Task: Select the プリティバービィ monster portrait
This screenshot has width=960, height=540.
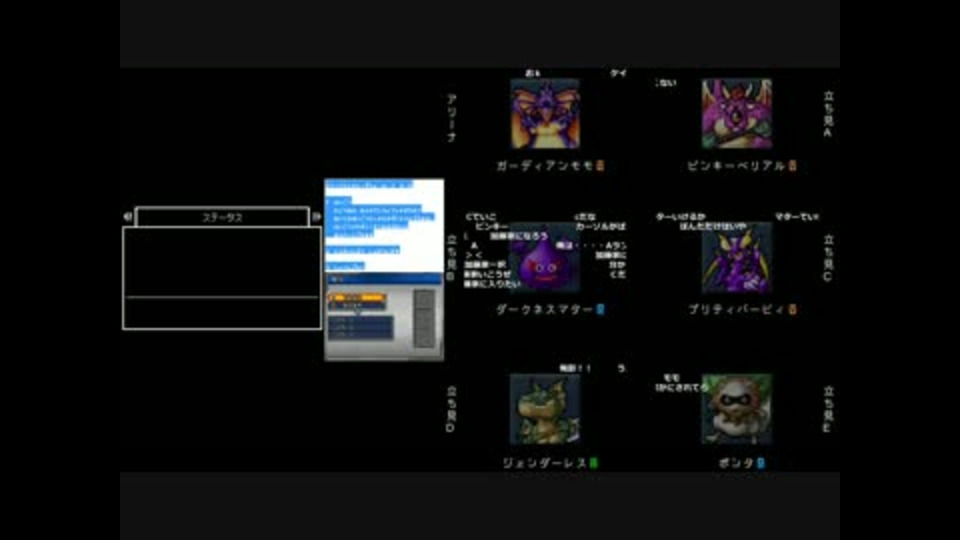Action: 737,257
